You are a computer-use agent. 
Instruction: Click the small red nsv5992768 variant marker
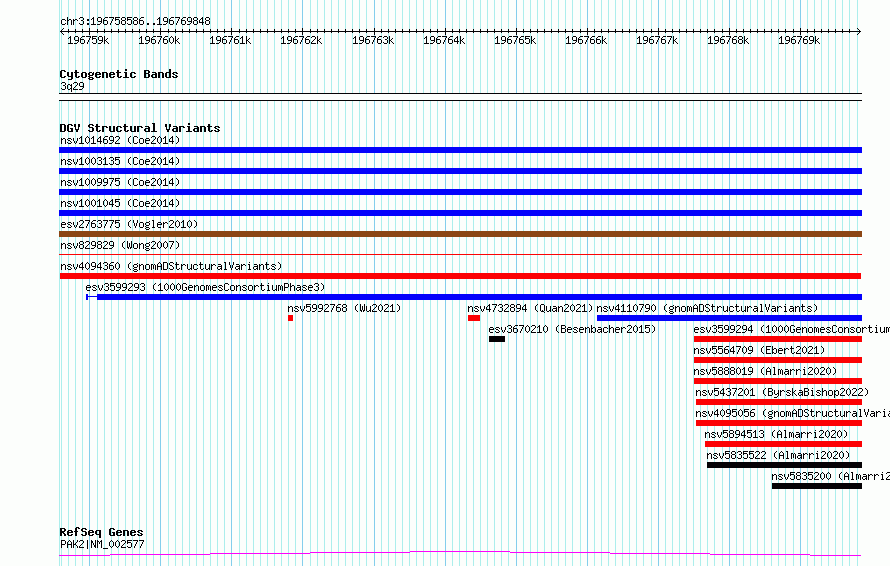(x=291, y=318)
